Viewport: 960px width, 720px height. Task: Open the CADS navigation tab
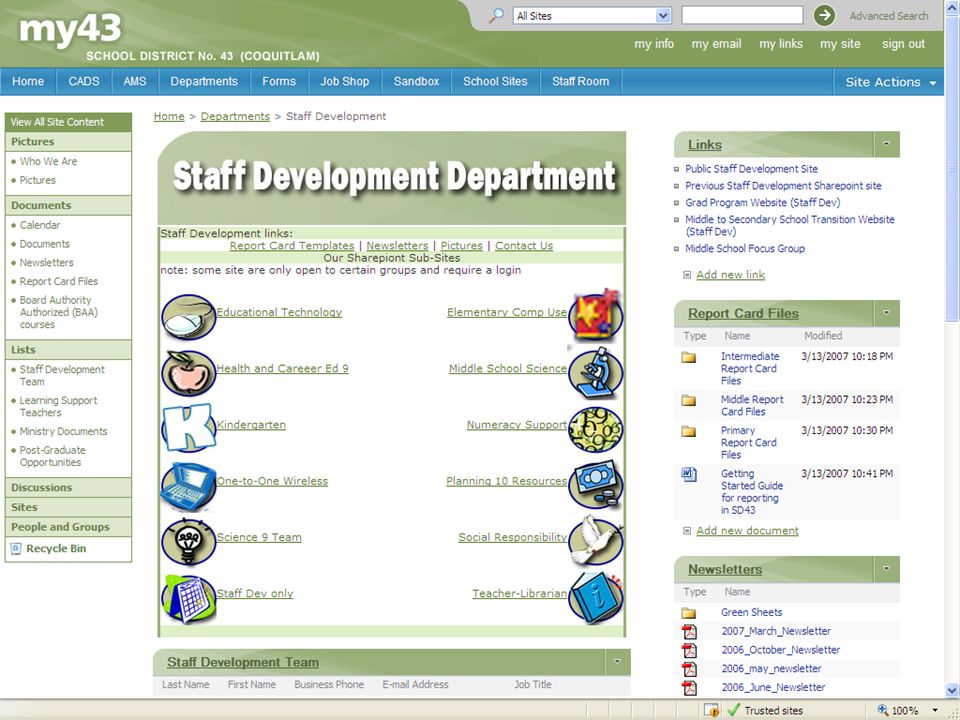[x=84, y=81]
